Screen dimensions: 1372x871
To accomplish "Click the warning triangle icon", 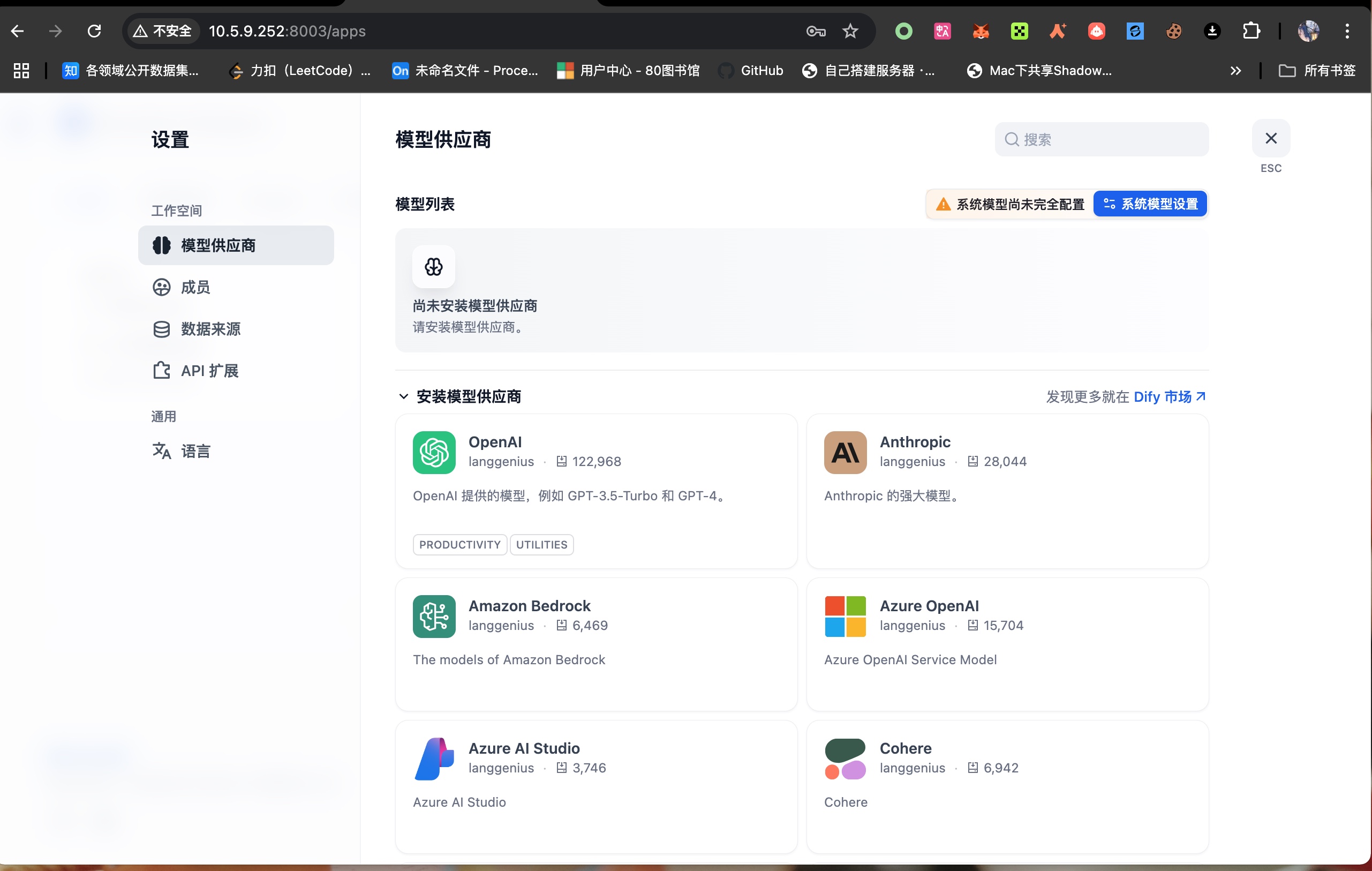I will click(x=943, y=204).
